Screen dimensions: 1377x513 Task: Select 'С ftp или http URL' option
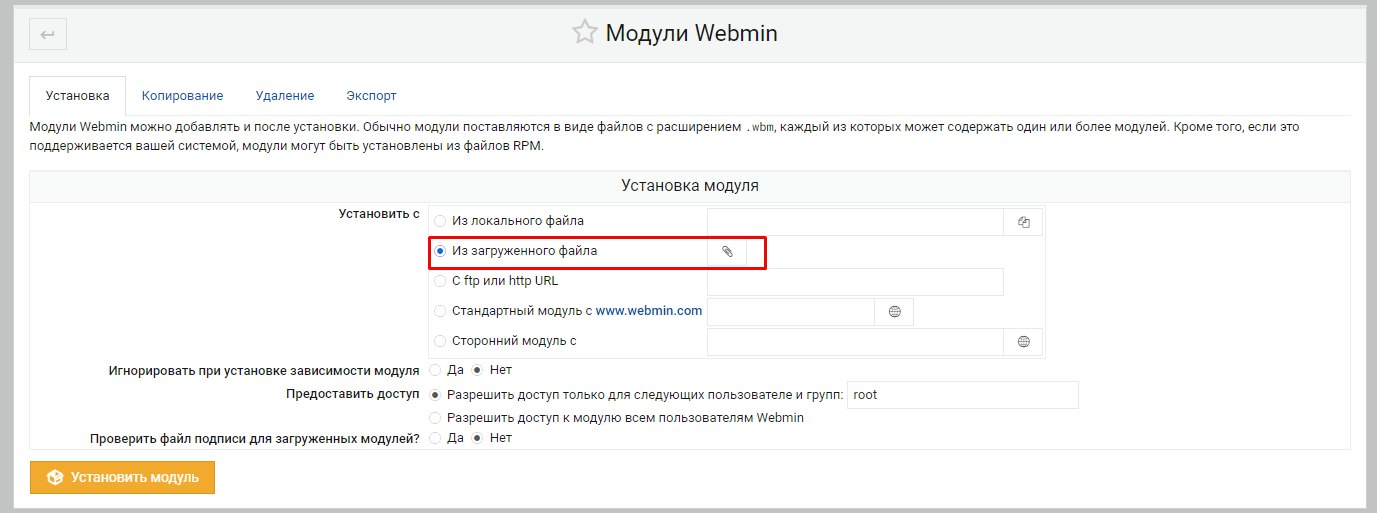pos(440,281)
